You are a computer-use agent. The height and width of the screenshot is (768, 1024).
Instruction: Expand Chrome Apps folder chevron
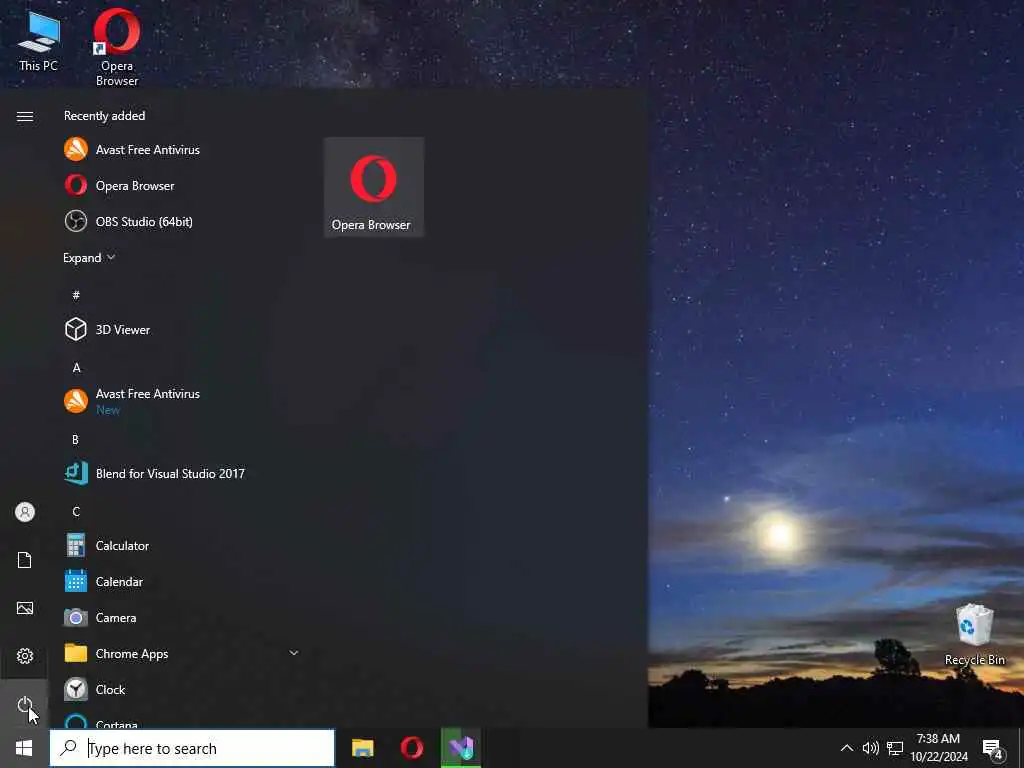294,653
